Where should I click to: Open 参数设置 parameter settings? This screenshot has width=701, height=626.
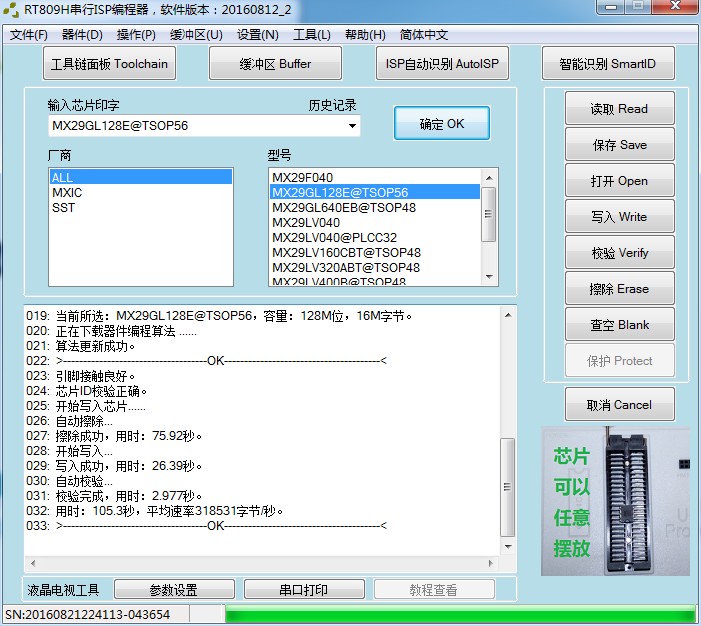[x=174, y=590]
